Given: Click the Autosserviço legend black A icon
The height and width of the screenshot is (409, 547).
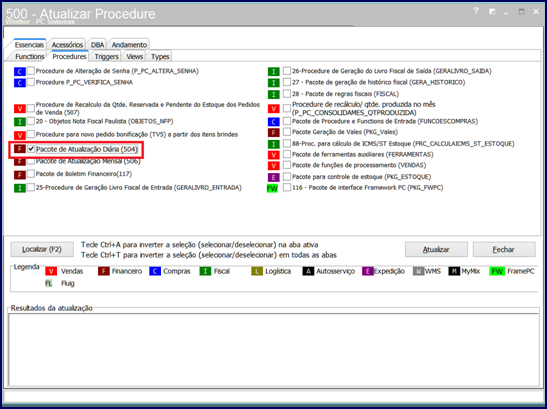Looking at the screenshot, I should point(308,271).
